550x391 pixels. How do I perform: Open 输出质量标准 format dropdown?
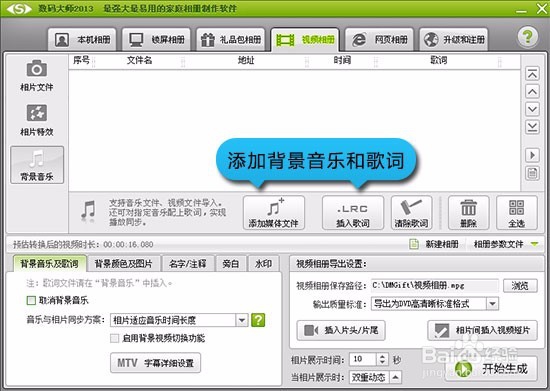coord(435,304)
